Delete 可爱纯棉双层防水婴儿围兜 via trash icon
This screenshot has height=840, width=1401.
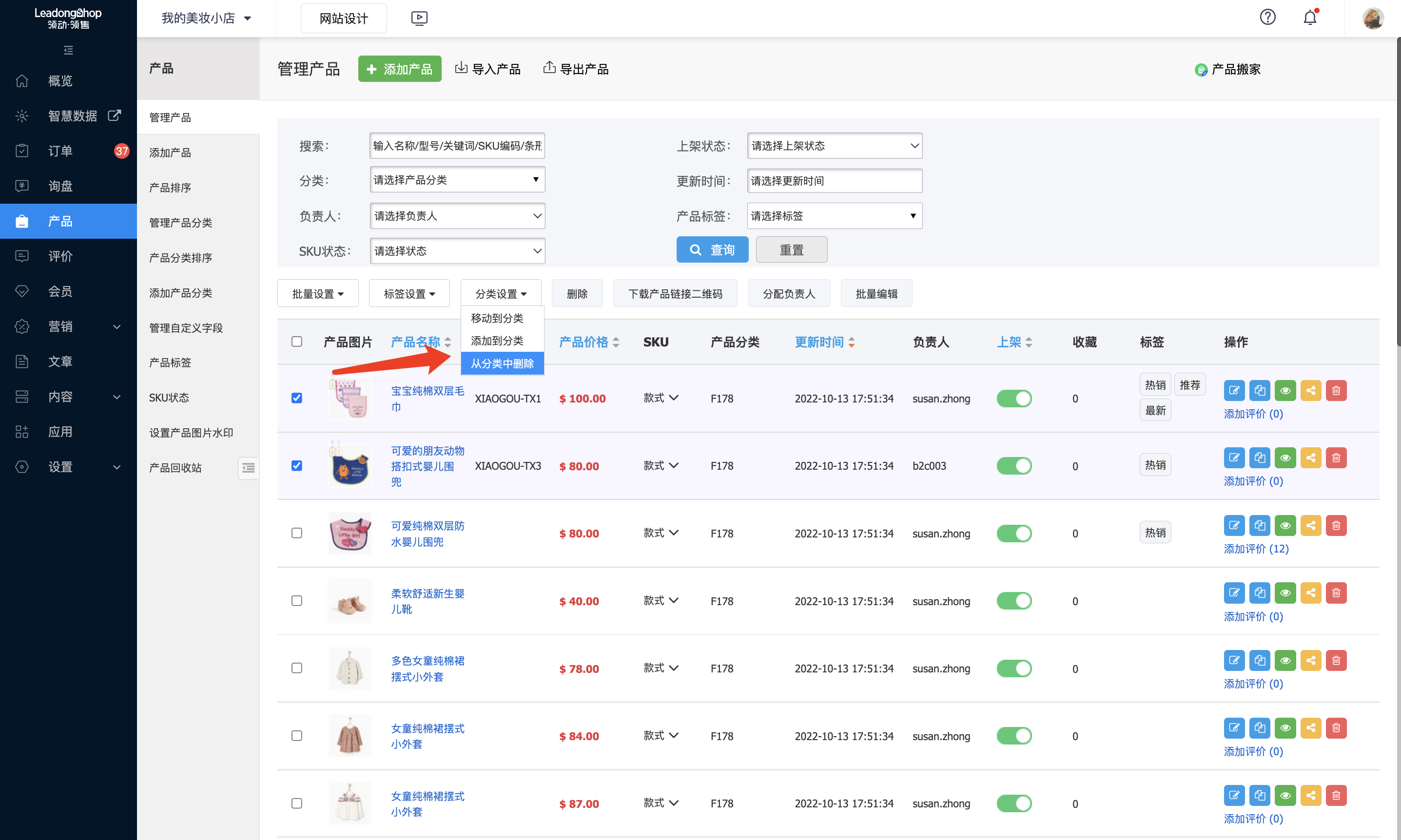point(1336,525)
